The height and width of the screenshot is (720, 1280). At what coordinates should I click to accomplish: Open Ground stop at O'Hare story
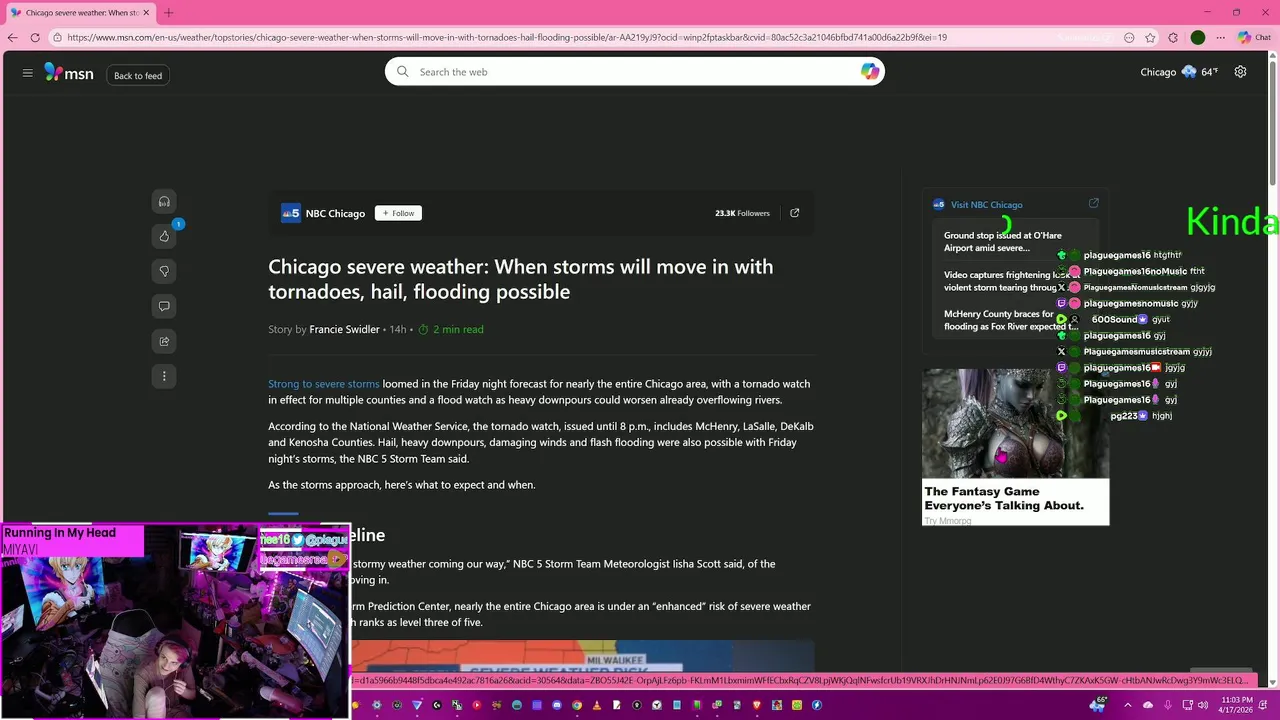pos(1003,242)
